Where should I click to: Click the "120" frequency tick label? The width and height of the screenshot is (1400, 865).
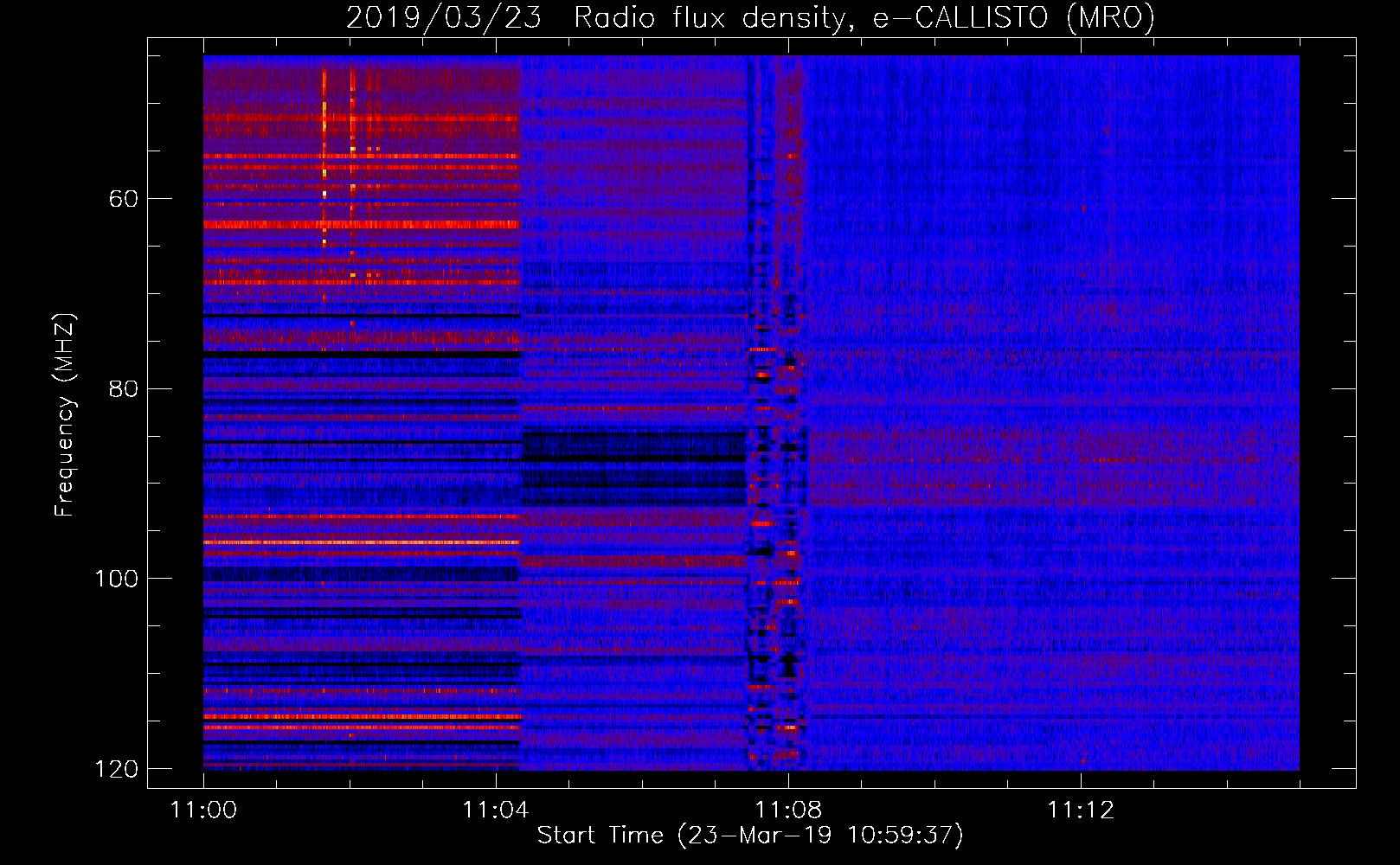click(116, 769)
